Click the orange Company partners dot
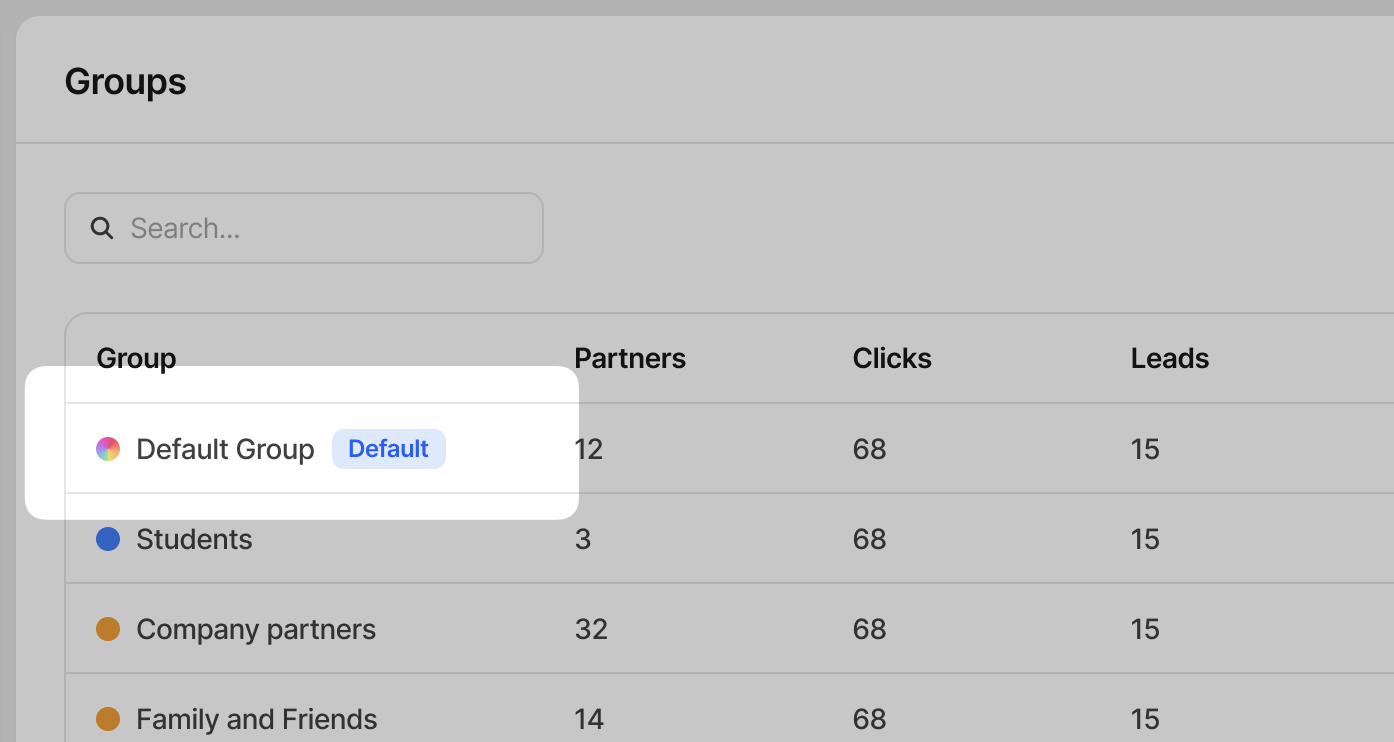 (108, 629)
